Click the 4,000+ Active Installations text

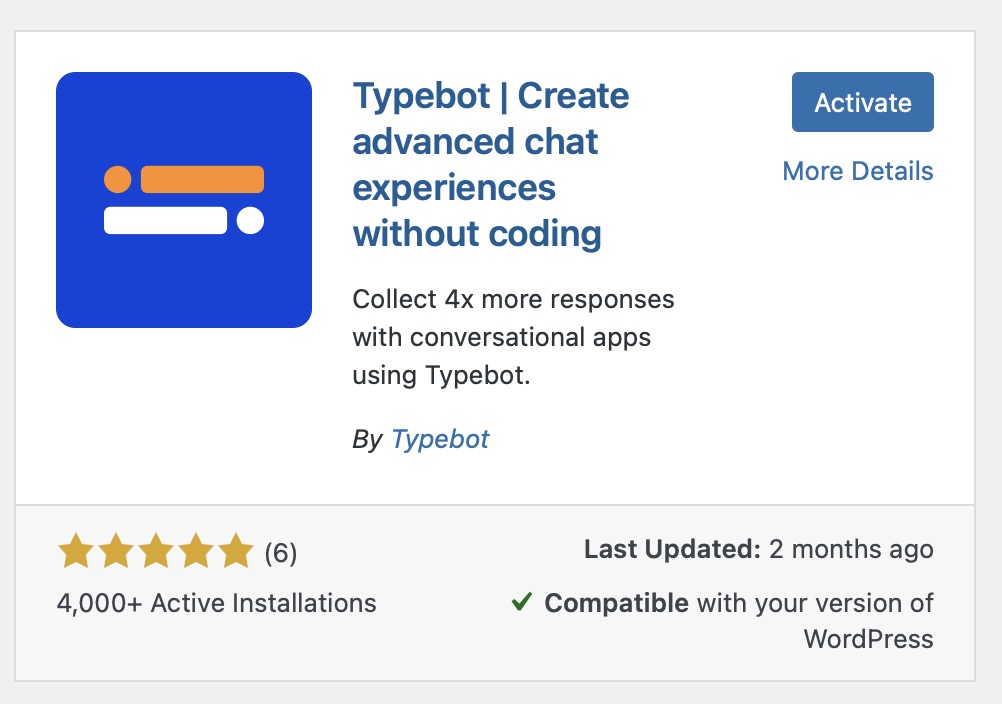point(216,602)
